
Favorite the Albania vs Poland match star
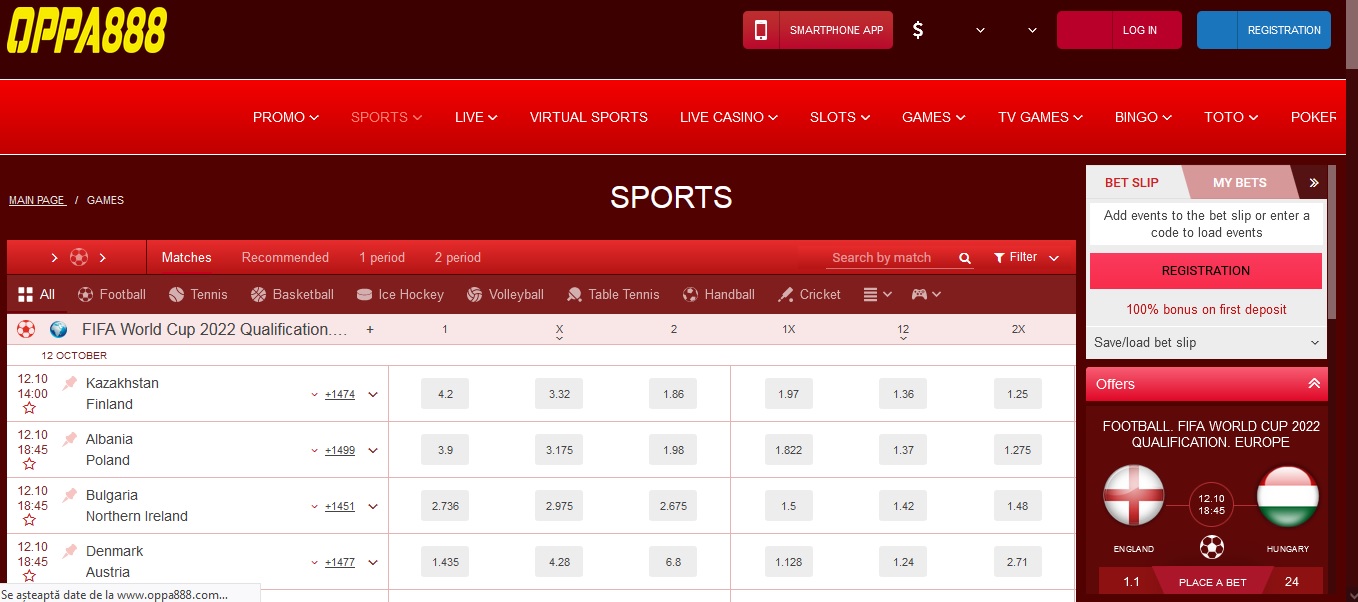29,464
